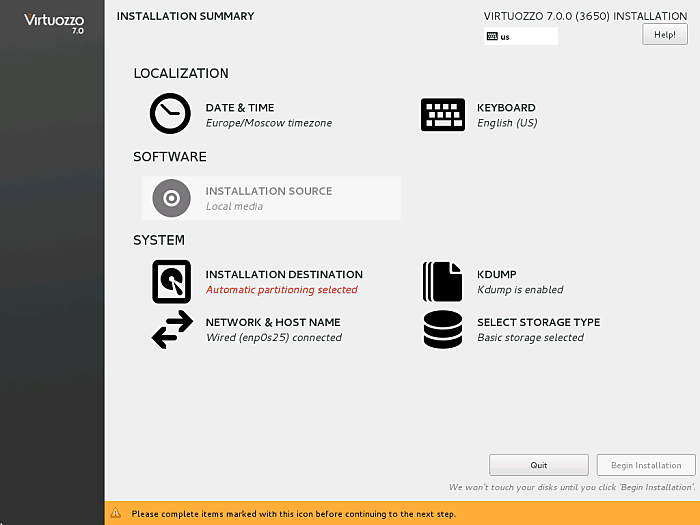Click the keyboard icon in the layout indicator
The image size is (700, 525).
491,36
